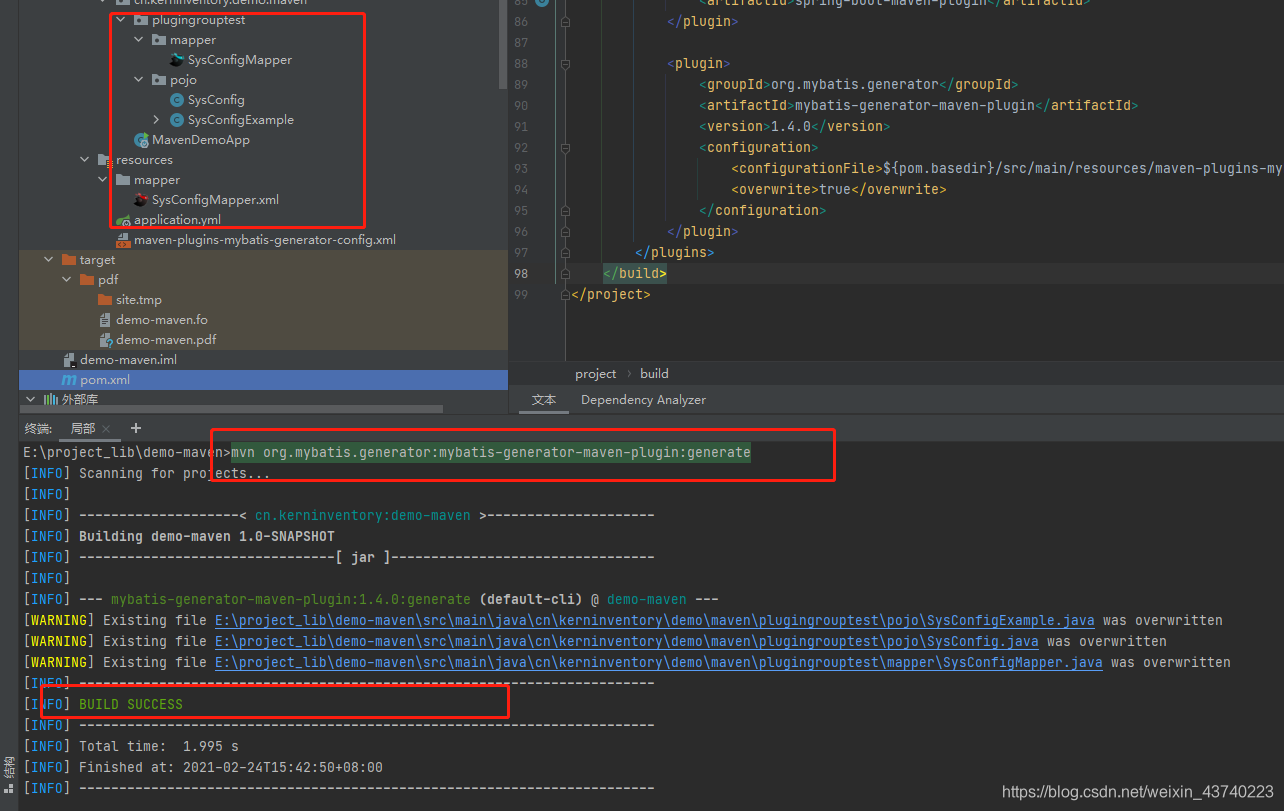Click the site.tmp folder icon

[105, 300]
